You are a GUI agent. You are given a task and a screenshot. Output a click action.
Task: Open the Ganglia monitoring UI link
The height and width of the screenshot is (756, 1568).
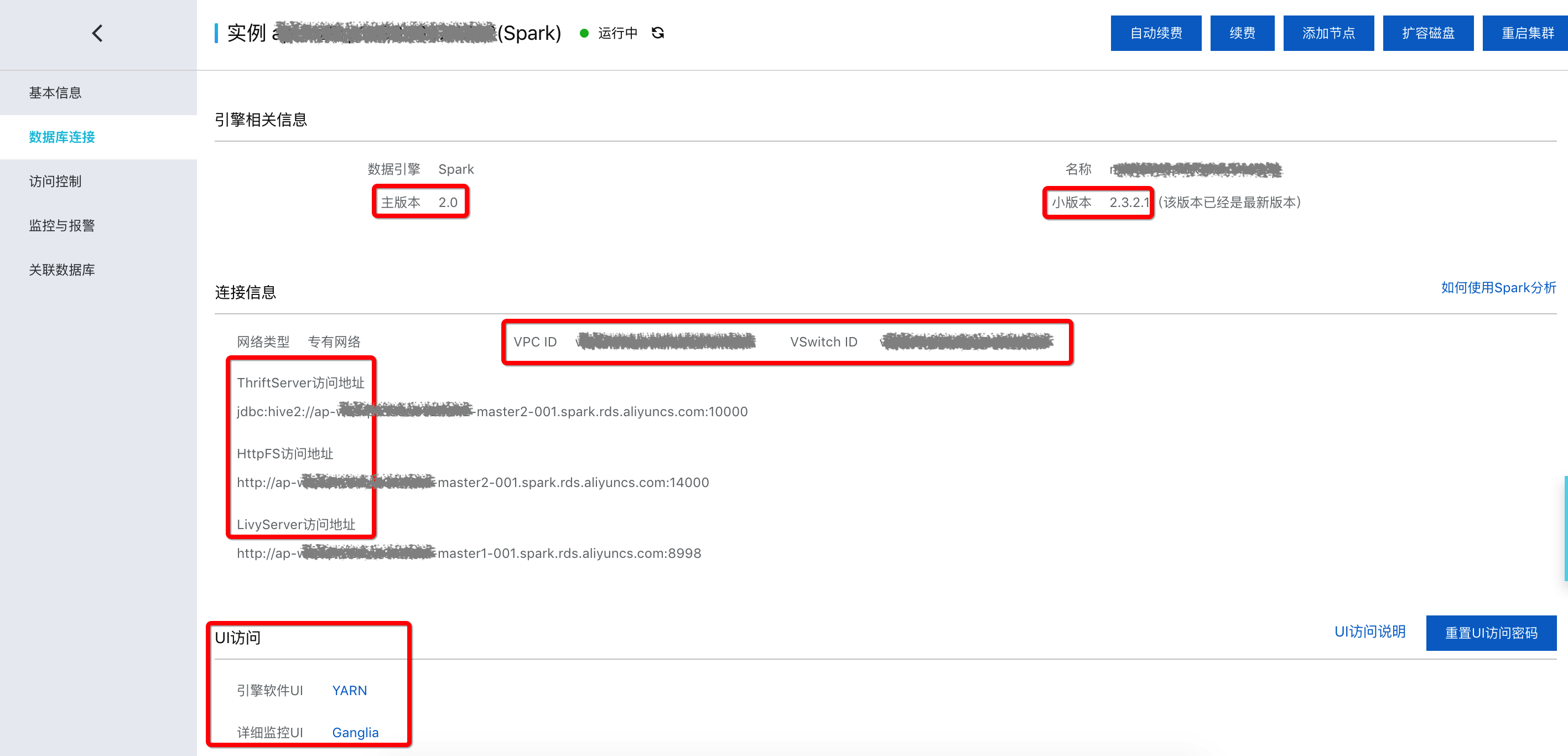tap(355, 732)
